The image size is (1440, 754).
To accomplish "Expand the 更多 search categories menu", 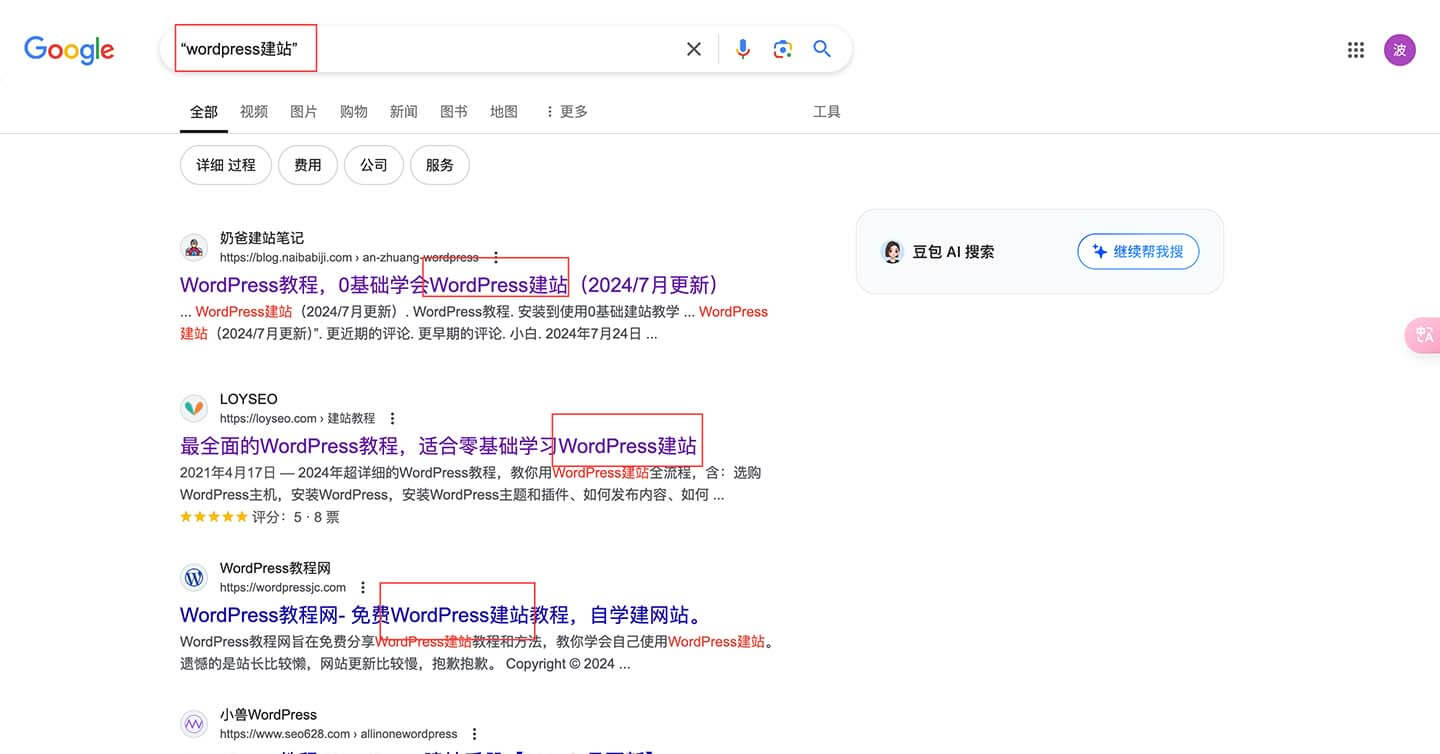I will click(566, 112).
